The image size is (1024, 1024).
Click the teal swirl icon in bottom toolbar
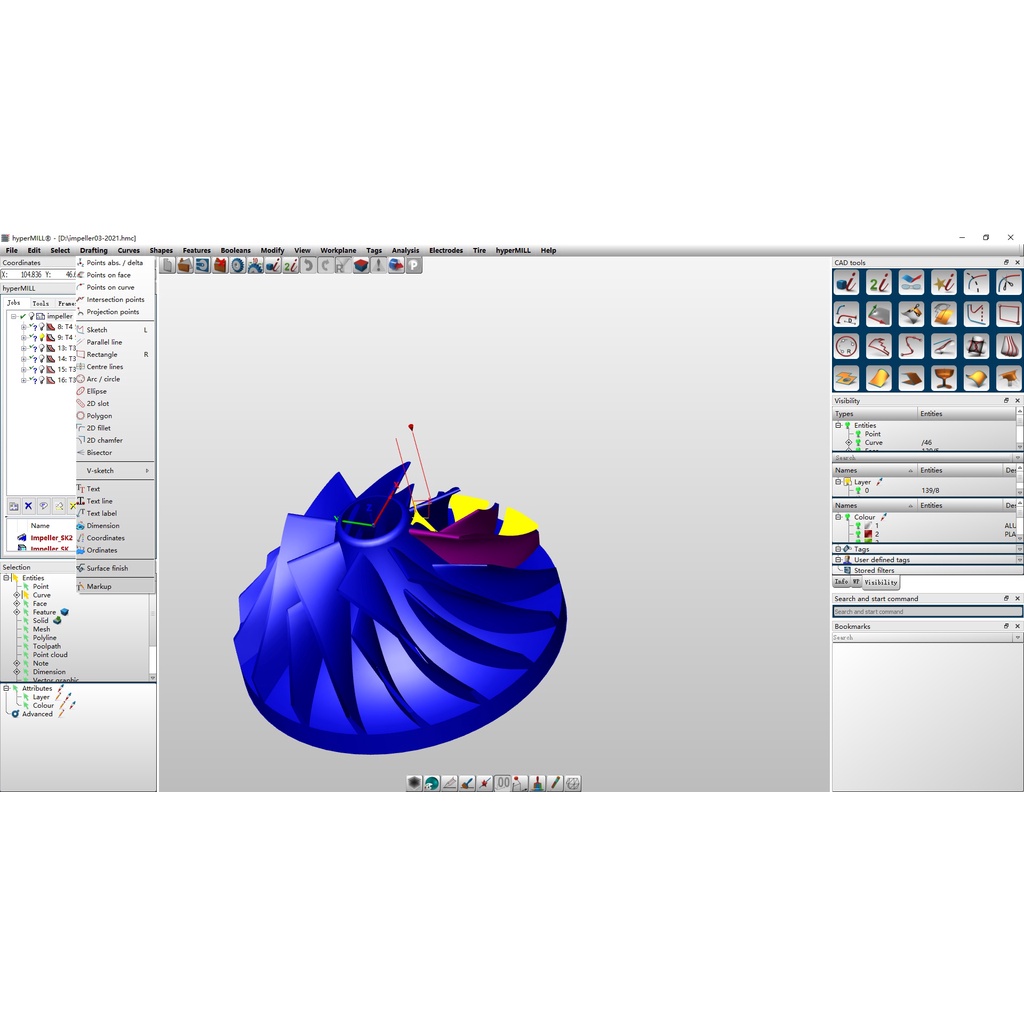432,782
